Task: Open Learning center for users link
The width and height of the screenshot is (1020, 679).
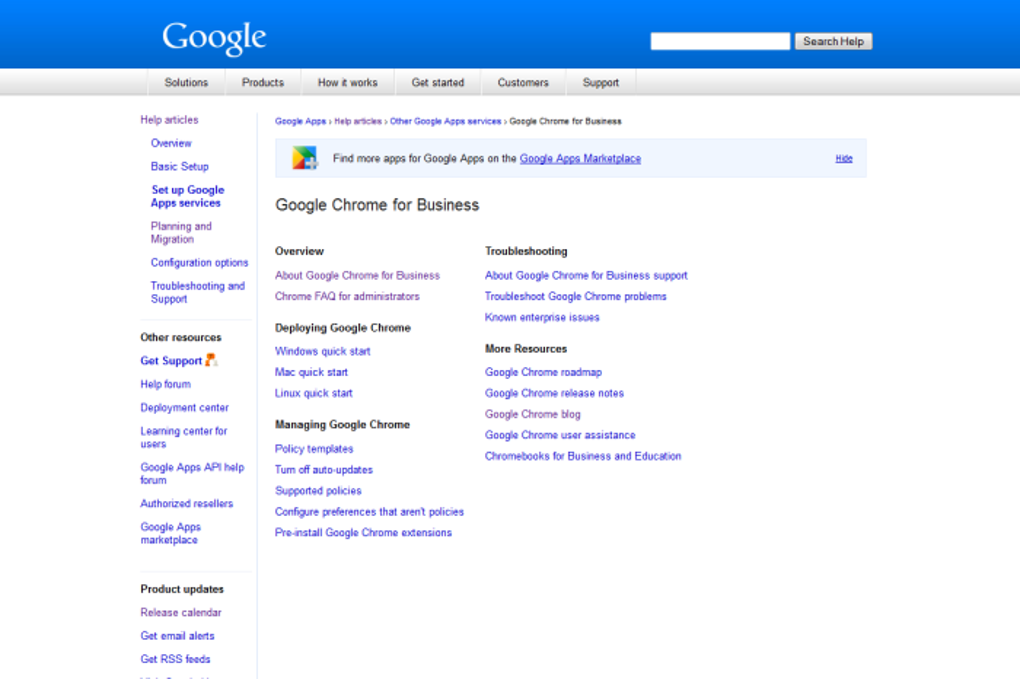Action: tap(184, 438)
